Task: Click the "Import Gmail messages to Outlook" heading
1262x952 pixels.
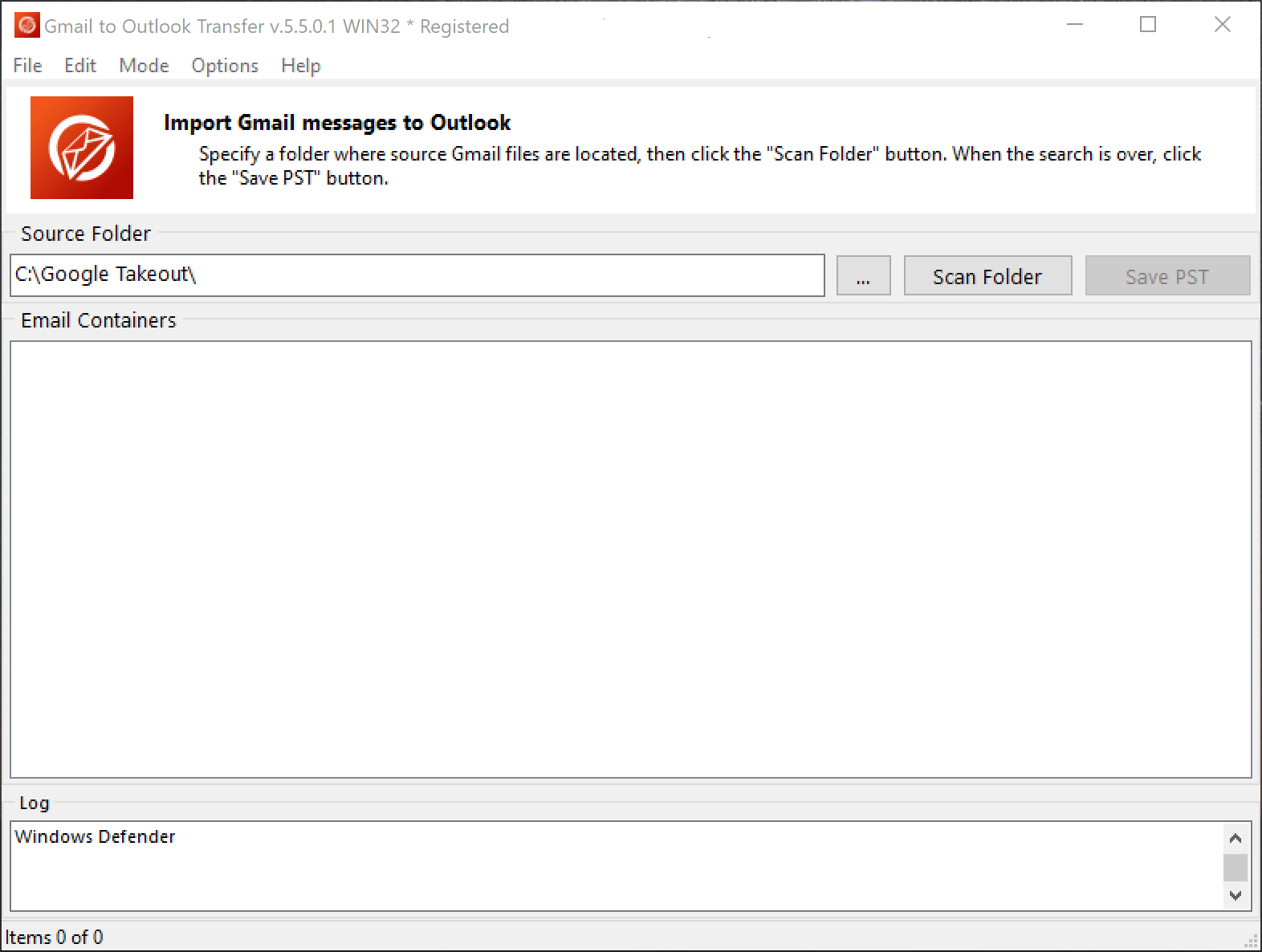Action: (337, 123)
